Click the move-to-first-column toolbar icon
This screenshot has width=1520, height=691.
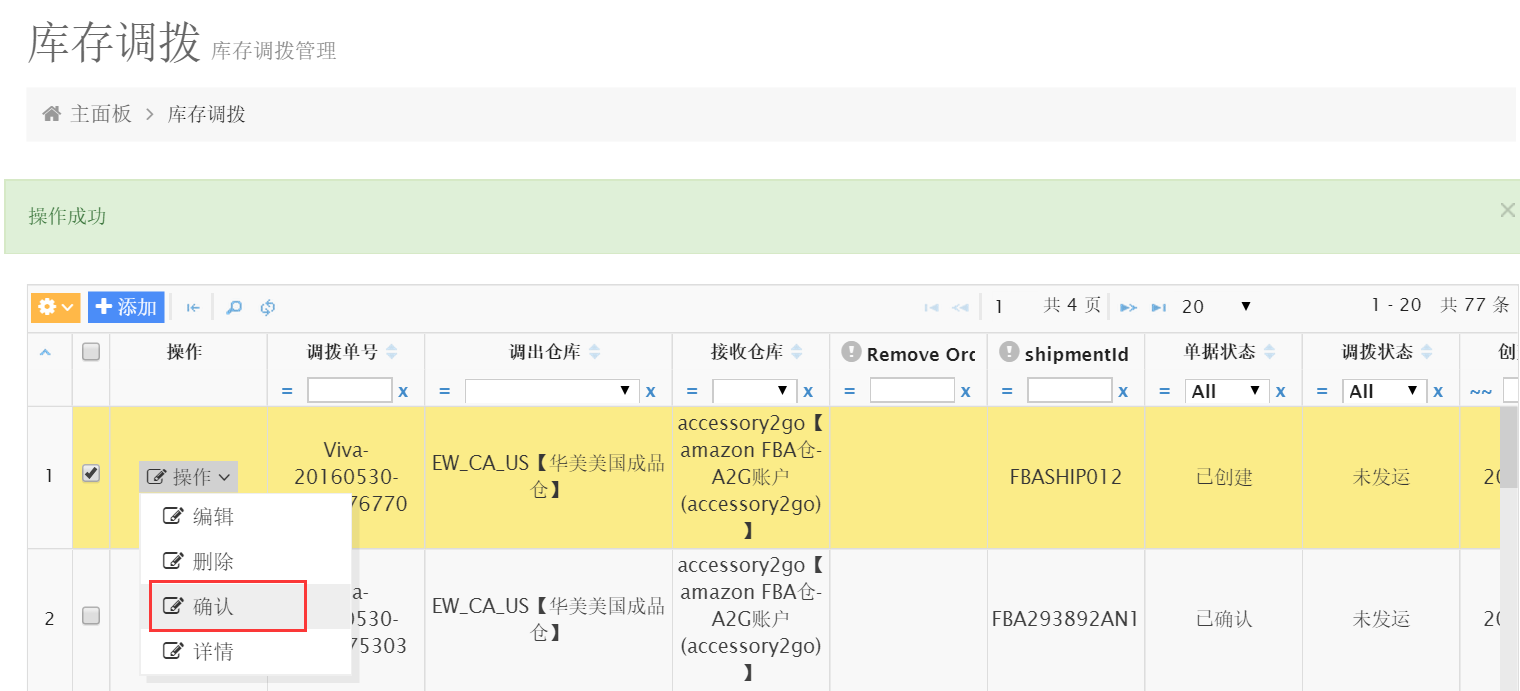coord(193,308)
